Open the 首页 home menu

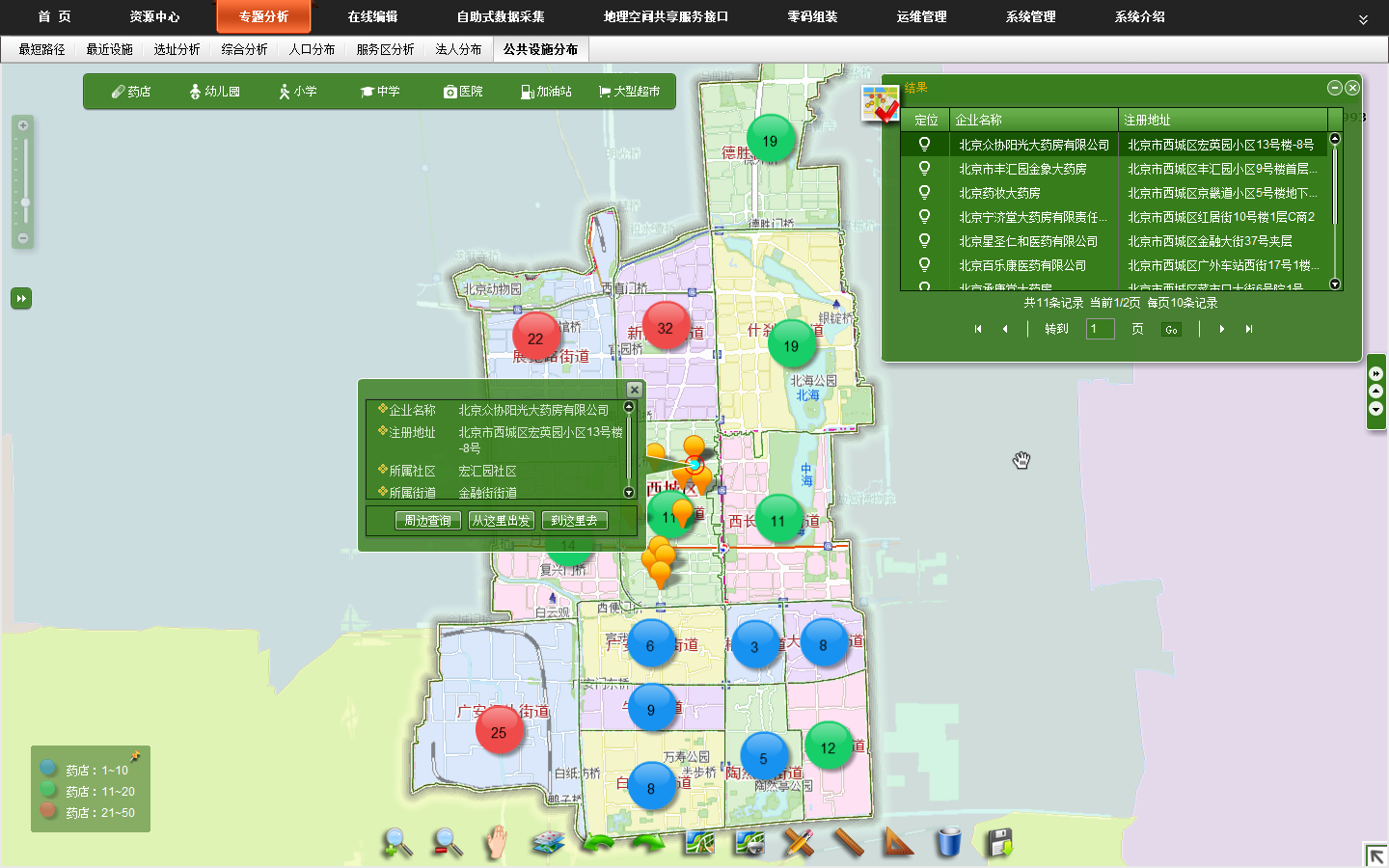pyautogui.click(x=54, y=16)
